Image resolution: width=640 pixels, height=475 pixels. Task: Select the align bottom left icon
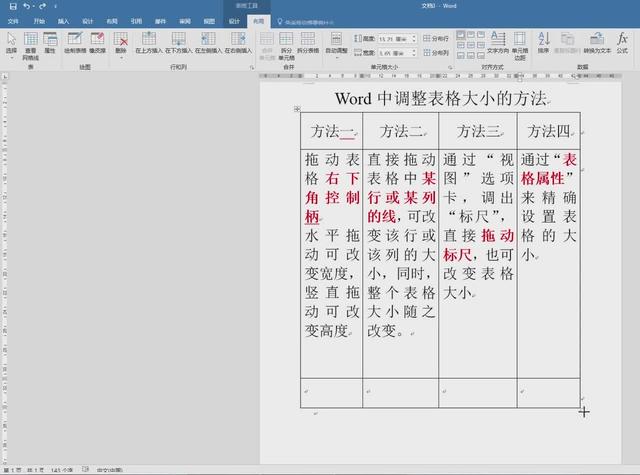coord(461,55)
